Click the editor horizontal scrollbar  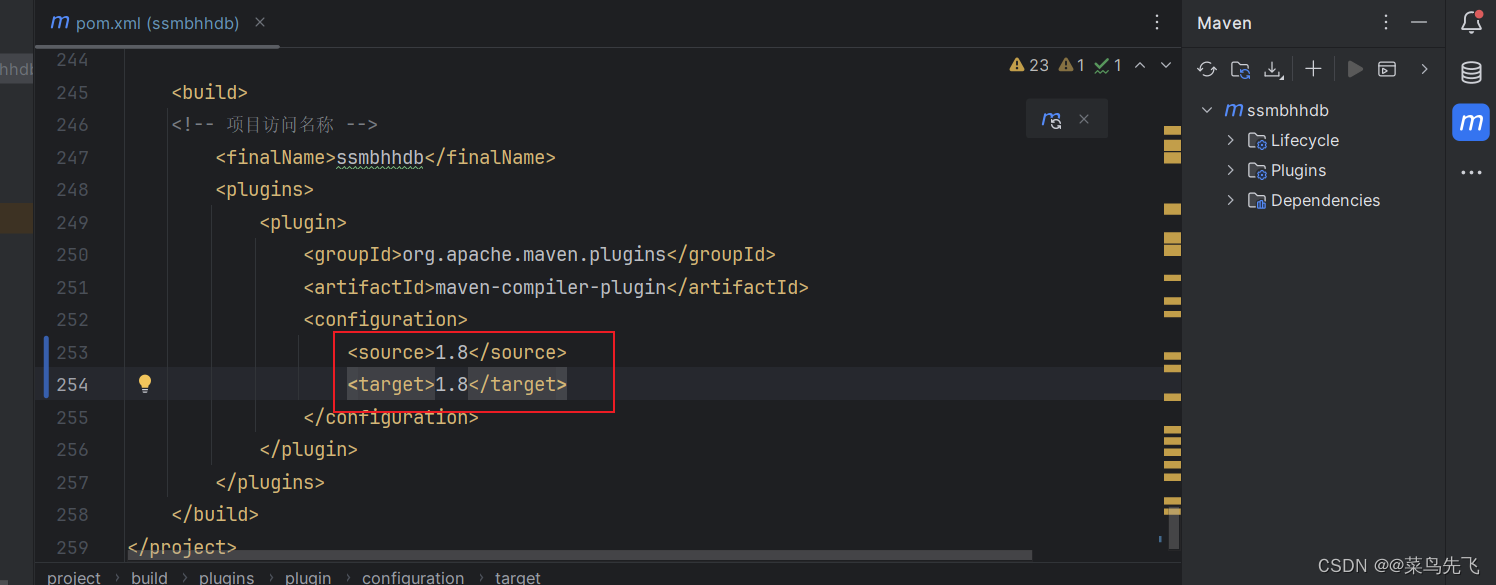(x=581, y=554)
